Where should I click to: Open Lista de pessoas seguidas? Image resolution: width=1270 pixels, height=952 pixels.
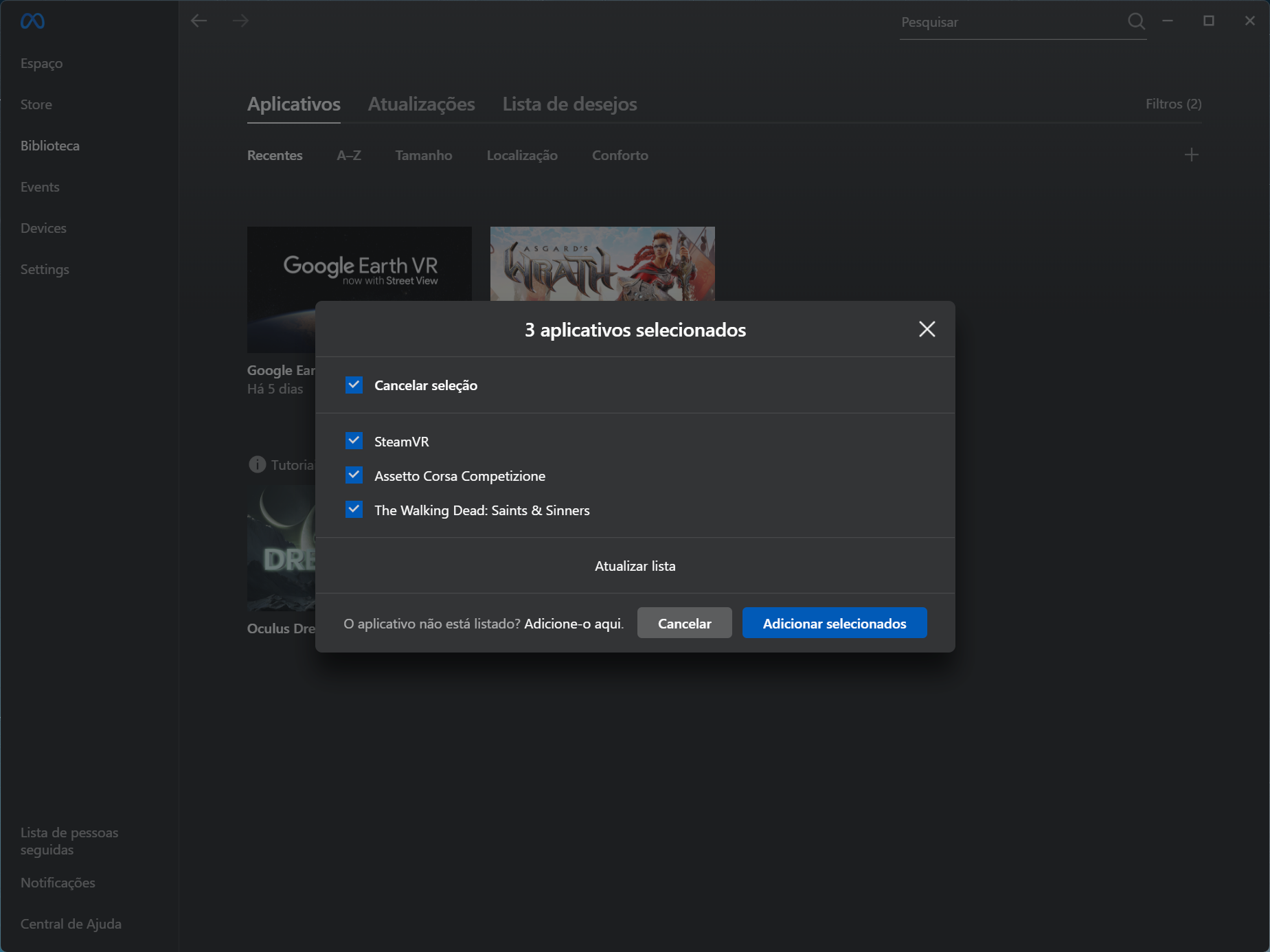tap(69, 841)
